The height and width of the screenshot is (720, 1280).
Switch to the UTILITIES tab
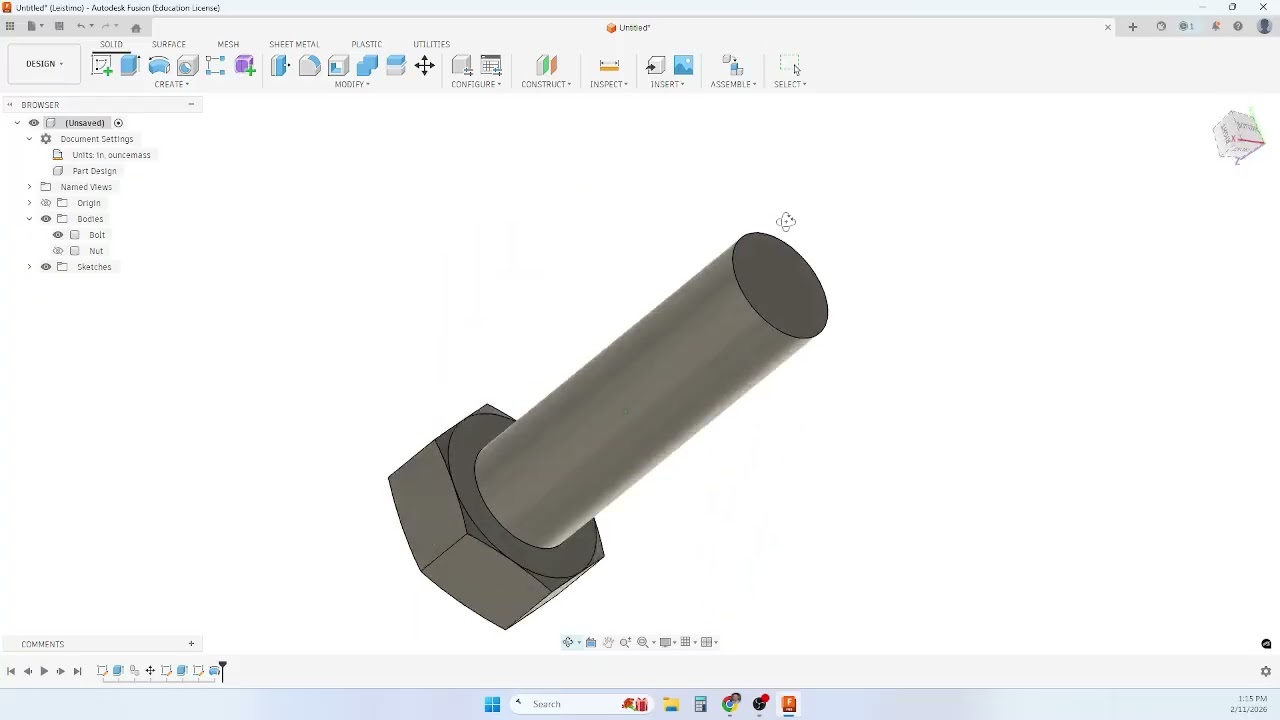[x=432, y=44]
